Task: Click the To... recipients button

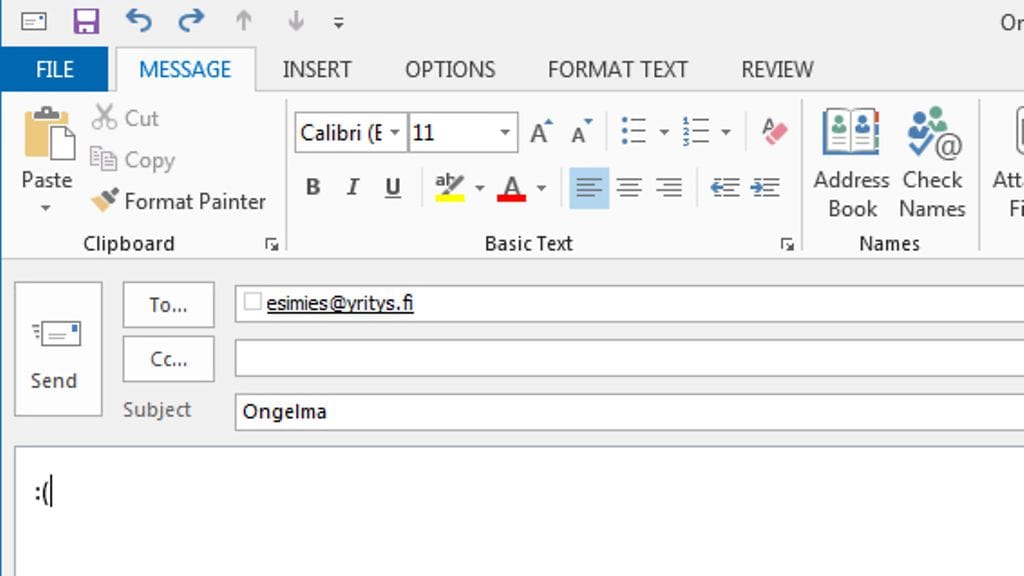Action: [168, 305]
